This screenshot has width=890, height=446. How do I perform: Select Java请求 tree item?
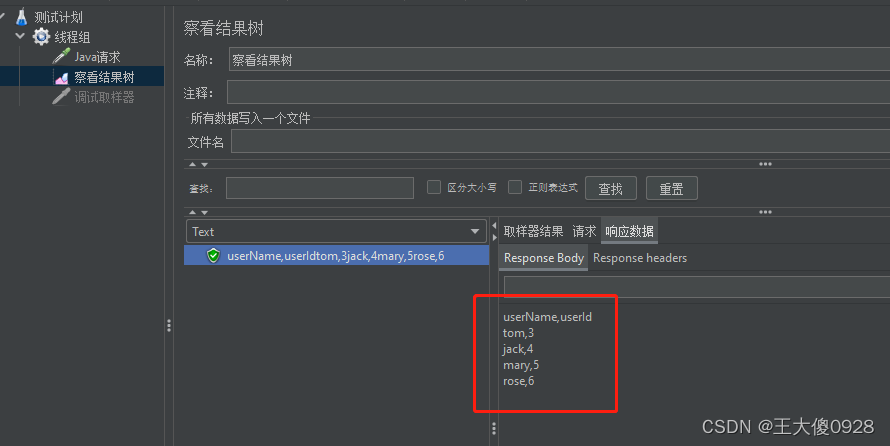(x=97, y=57)
